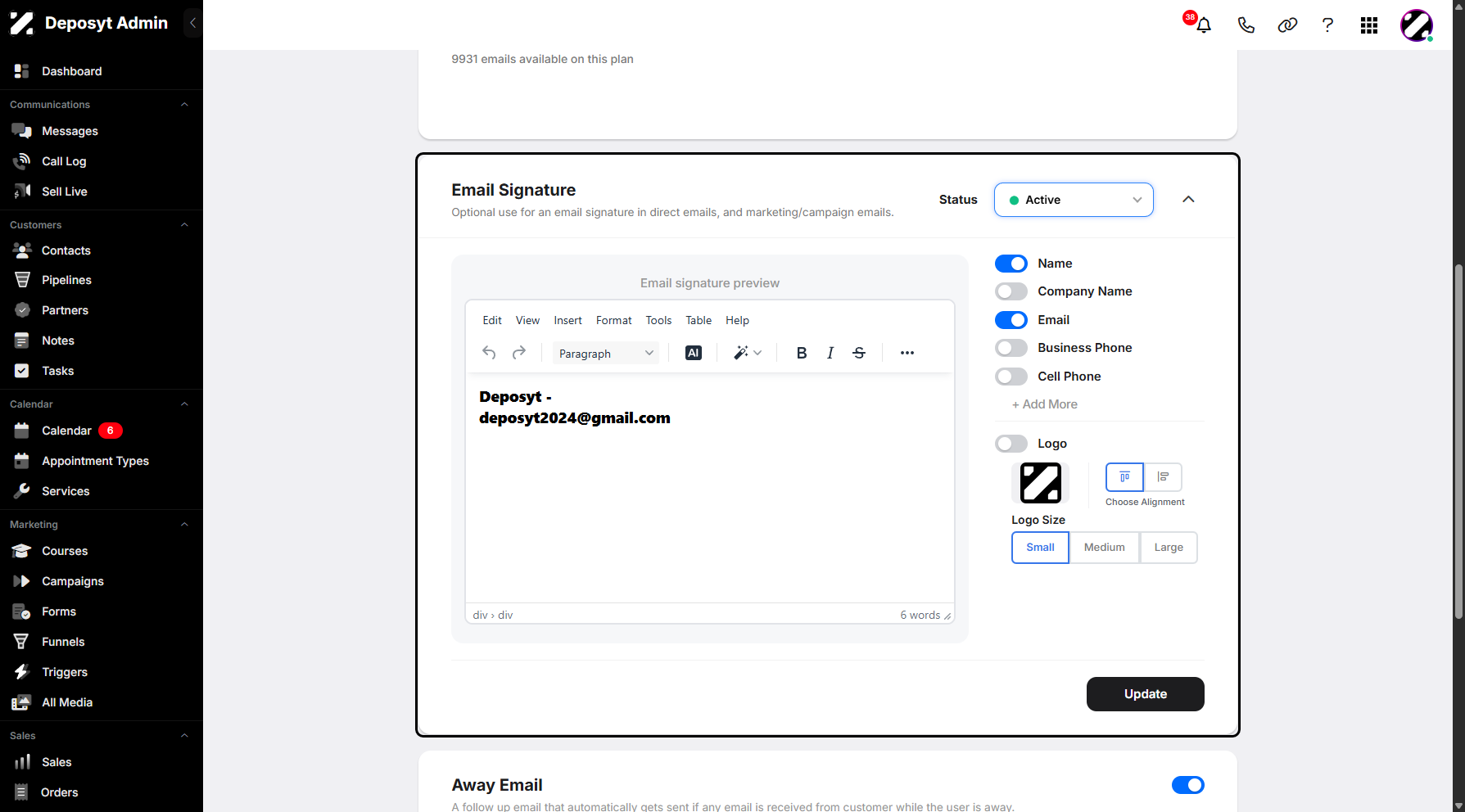Click the Update button
1465x812 pixels.
(x=1145, y=694)
